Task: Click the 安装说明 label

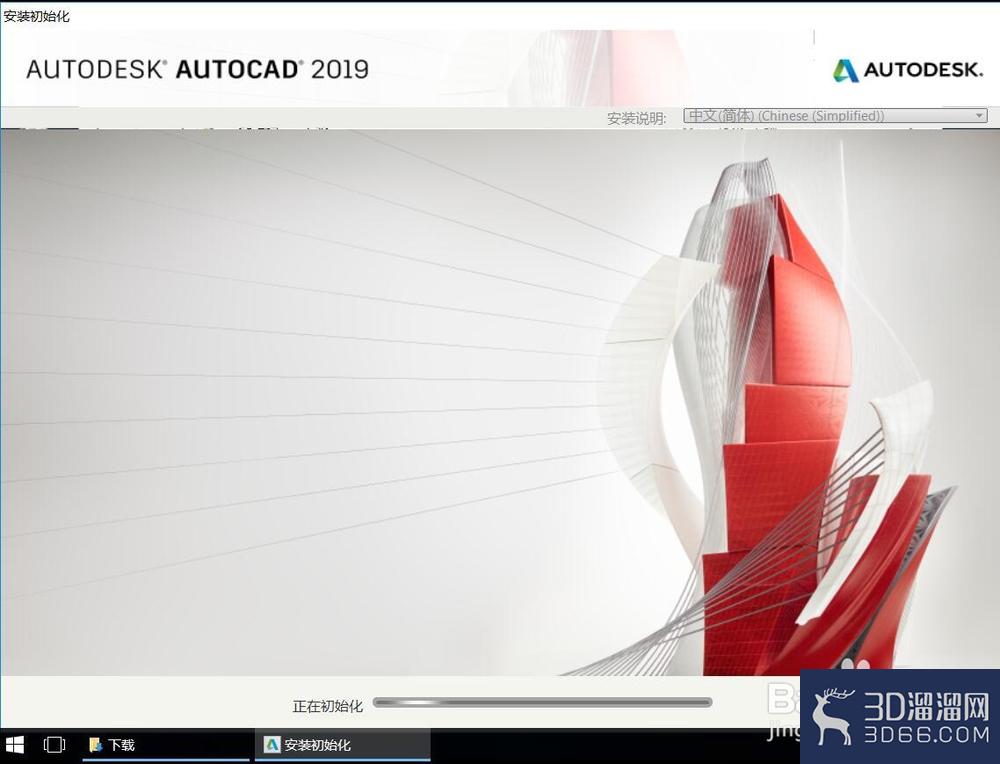Action: coord(636,119)
